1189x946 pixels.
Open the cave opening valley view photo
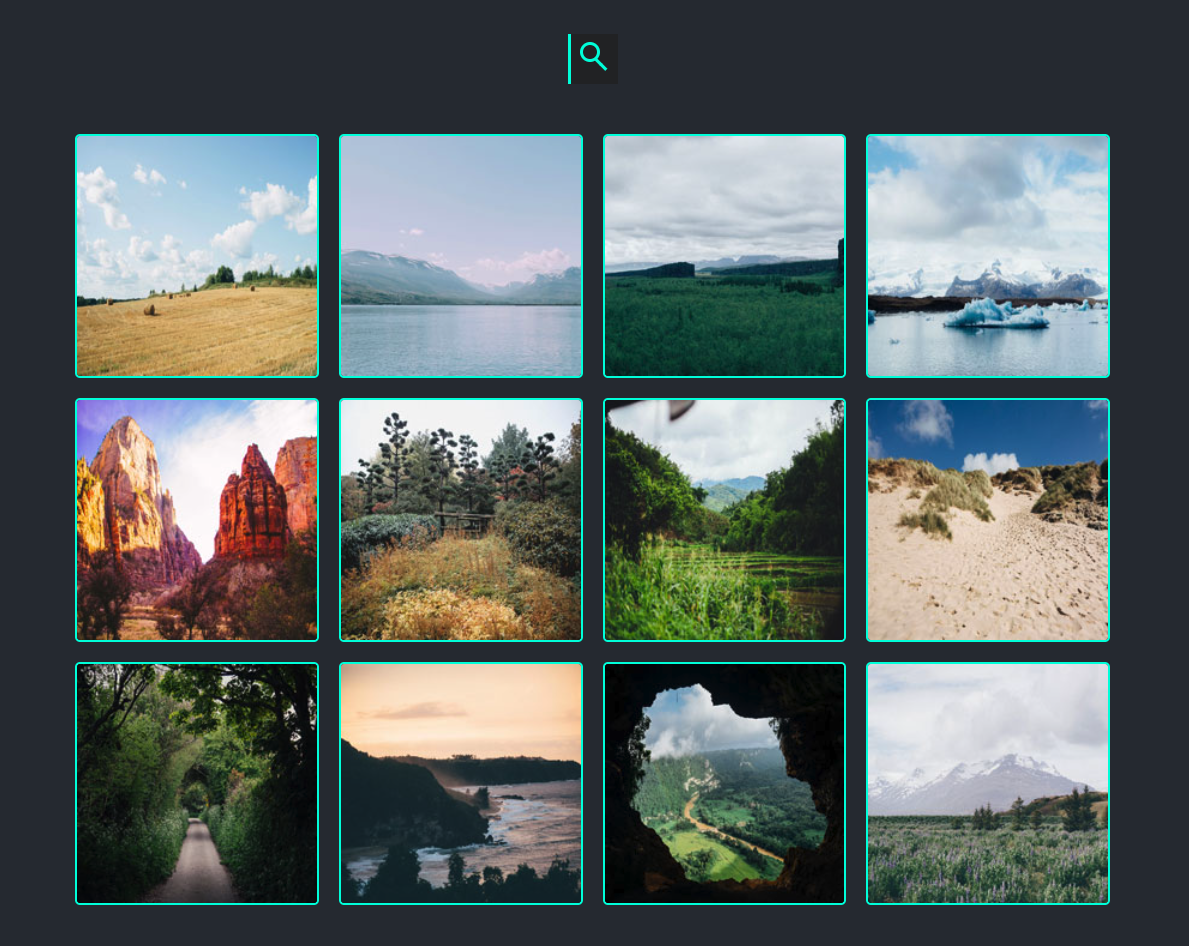click(x=724, y=784)
